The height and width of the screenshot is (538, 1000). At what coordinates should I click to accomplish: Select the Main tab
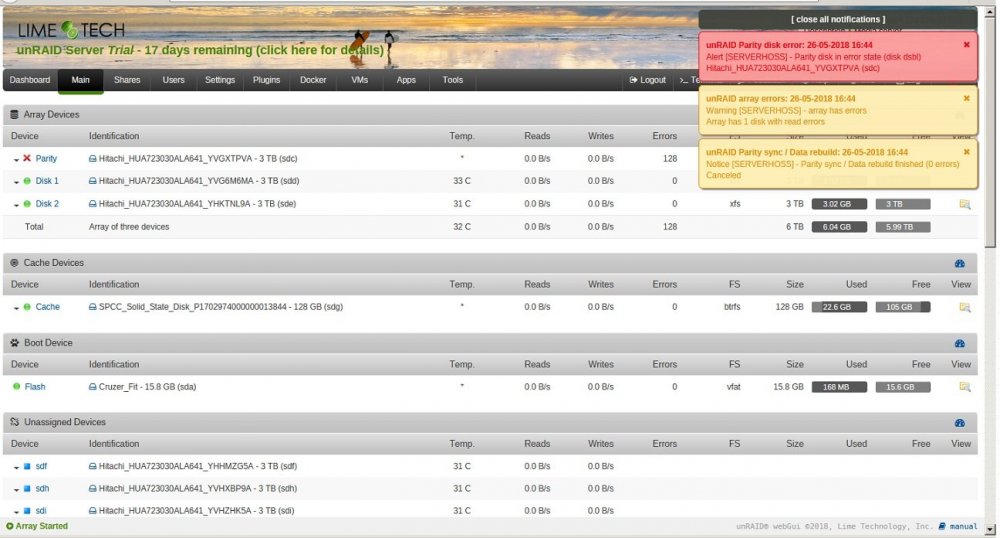[x=80, y=80]
